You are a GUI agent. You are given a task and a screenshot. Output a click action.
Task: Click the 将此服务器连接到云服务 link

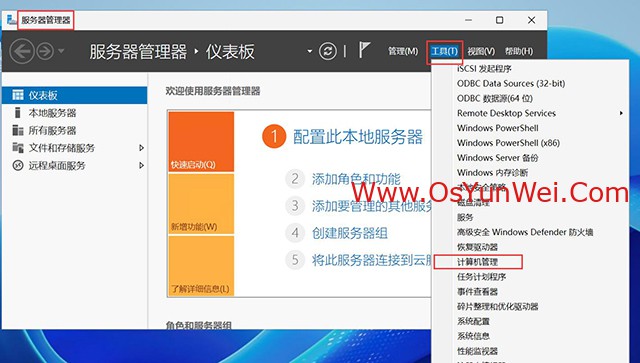coord(371,260)
